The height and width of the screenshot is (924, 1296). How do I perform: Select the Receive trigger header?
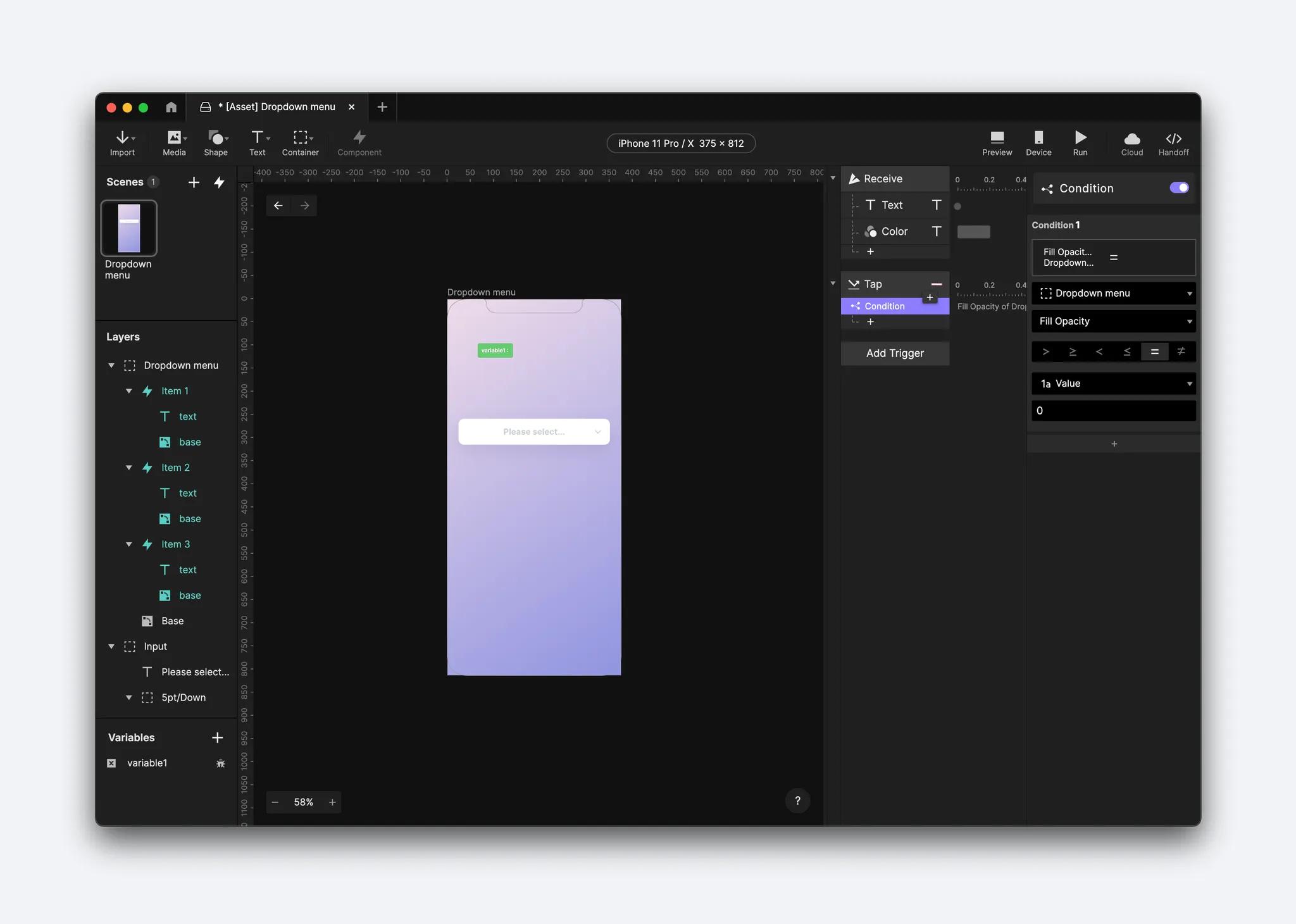pyautogui.click(x=895, y=178)
